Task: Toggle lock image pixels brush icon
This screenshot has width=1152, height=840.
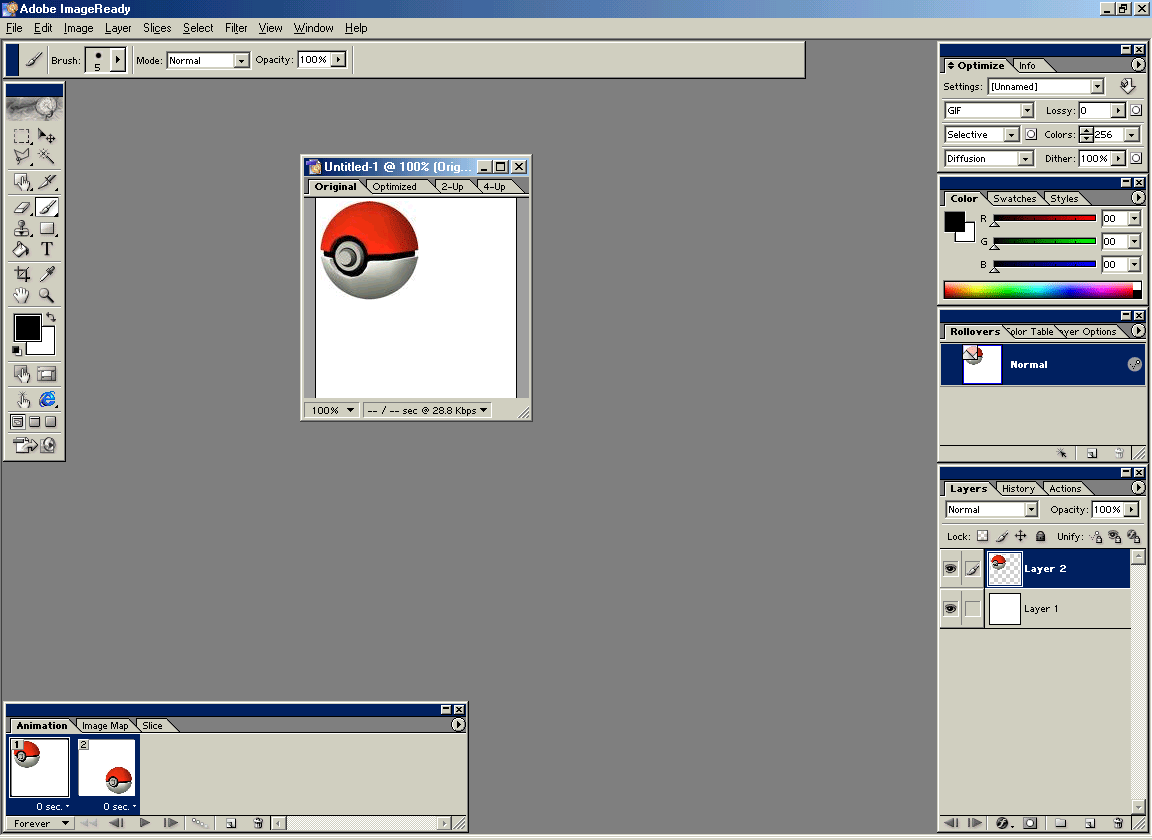Action: click(x=1001, y=536)
